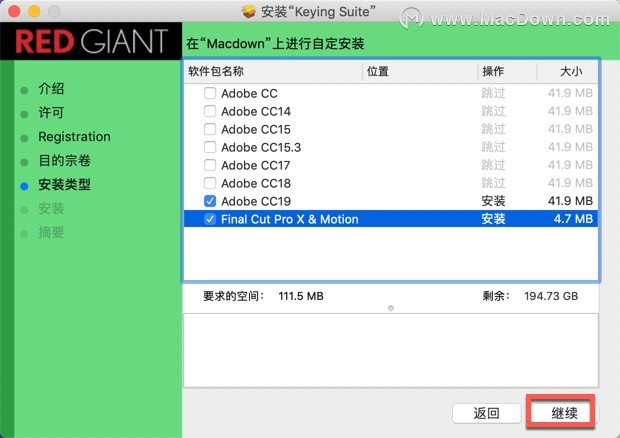The height and width of the screenshot is (438, 620).
Task: Click the yellow minimize window button
Action: (34, 11)
